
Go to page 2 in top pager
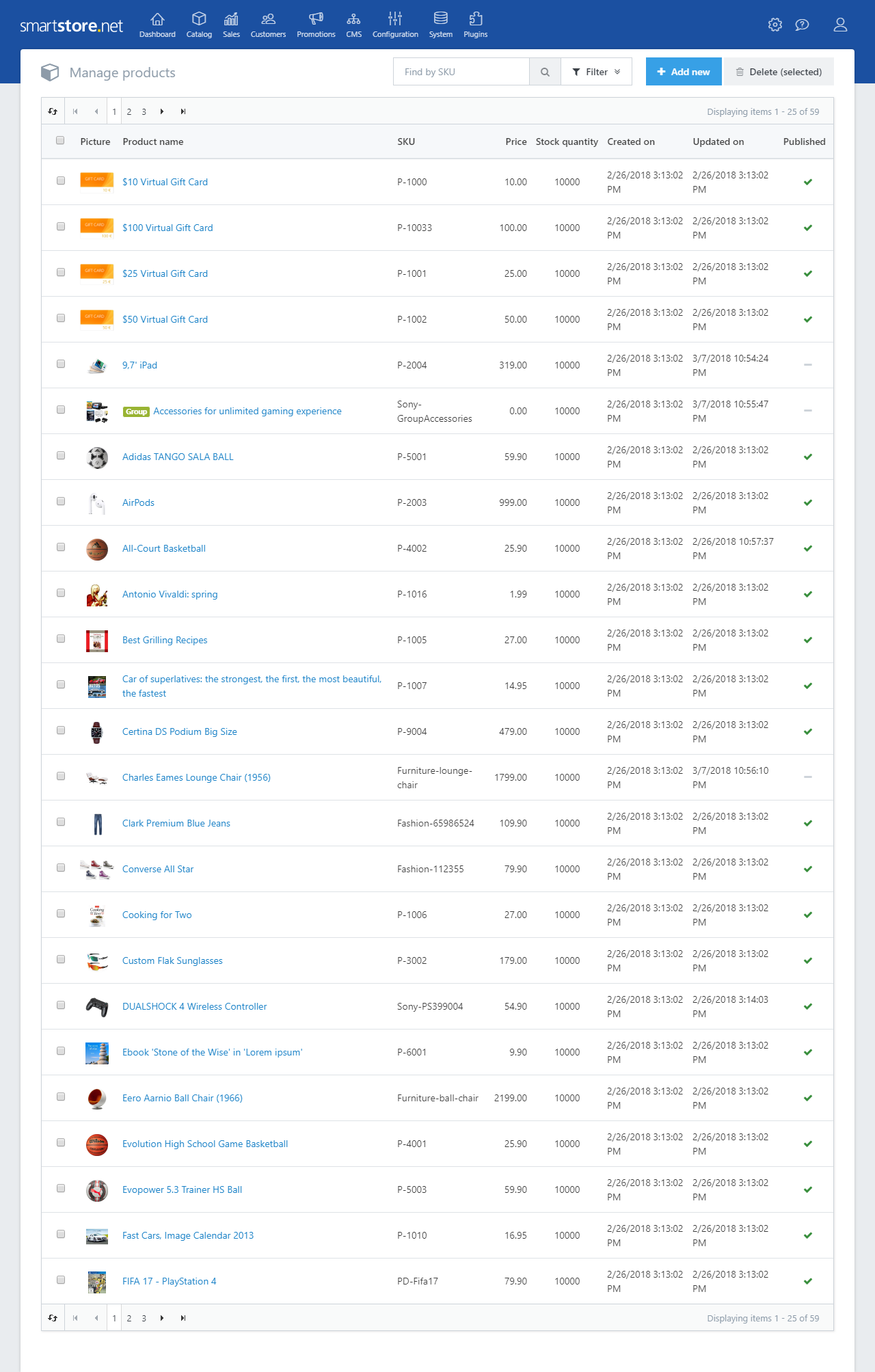129,111
